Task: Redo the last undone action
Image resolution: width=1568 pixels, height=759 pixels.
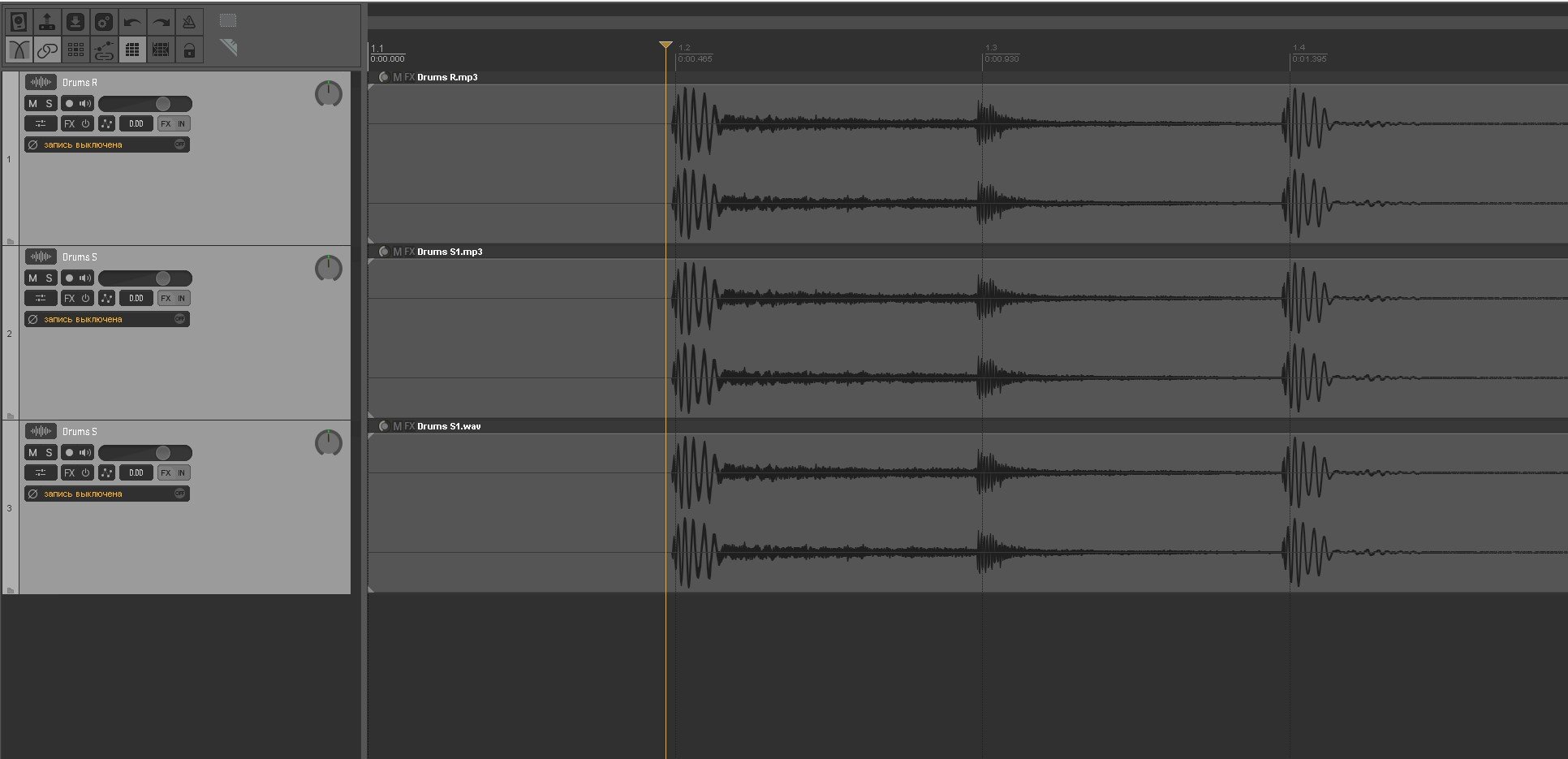Action: (161, 21)
